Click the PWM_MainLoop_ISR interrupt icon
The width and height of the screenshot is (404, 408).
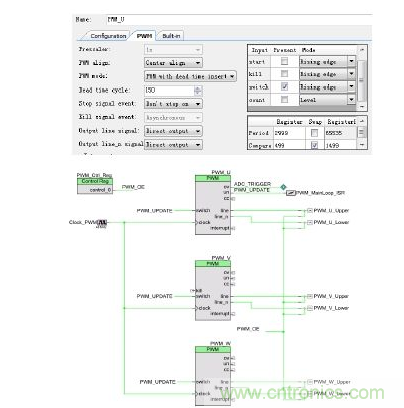tap(291, 193)
